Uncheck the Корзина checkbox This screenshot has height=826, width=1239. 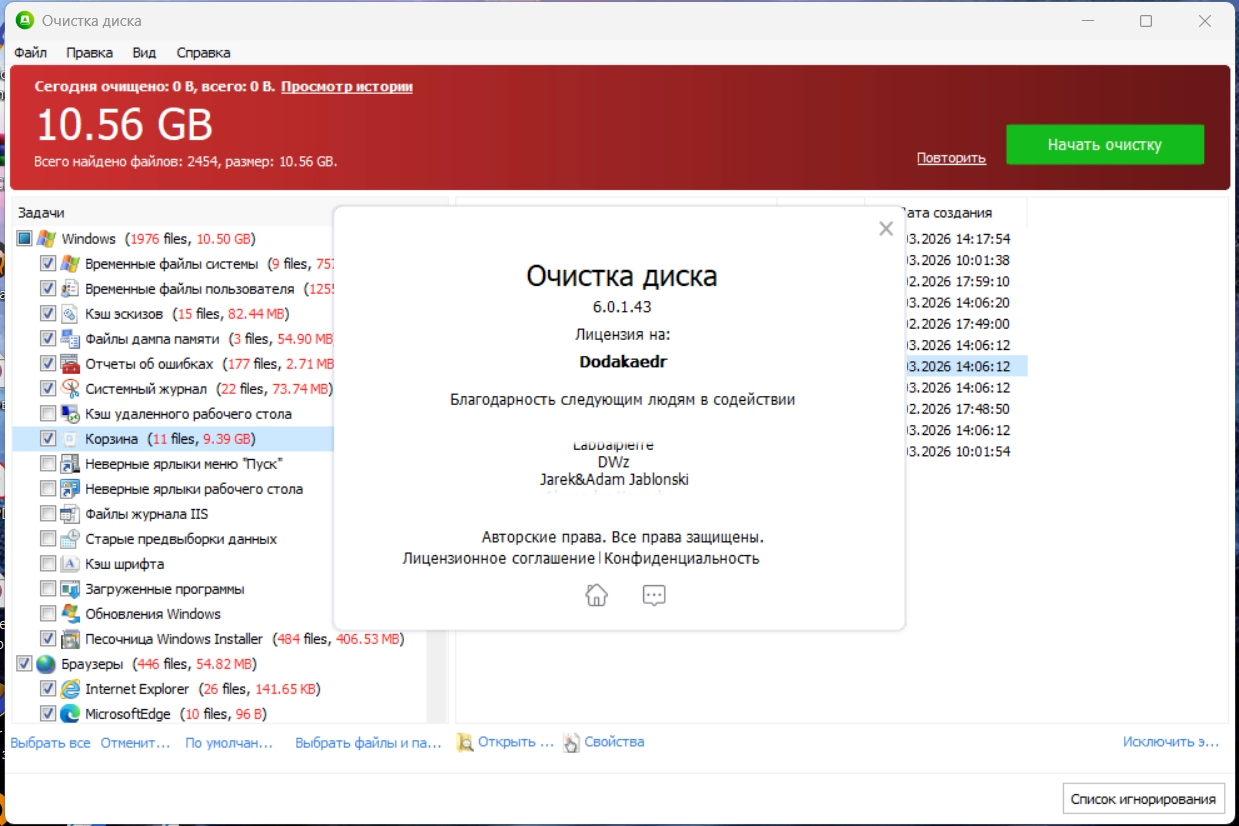coord(47,439)
